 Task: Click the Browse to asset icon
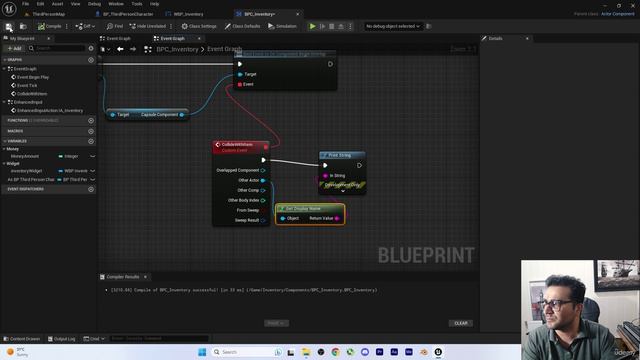(x=23, y=27)
